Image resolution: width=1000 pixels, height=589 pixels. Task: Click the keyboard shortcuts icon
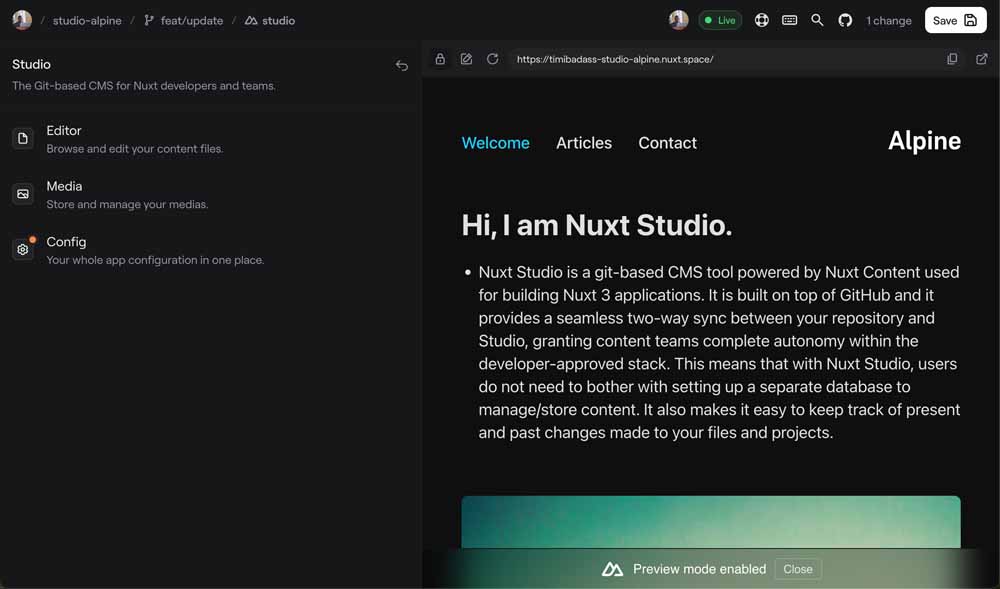click(x=789, y=20)
